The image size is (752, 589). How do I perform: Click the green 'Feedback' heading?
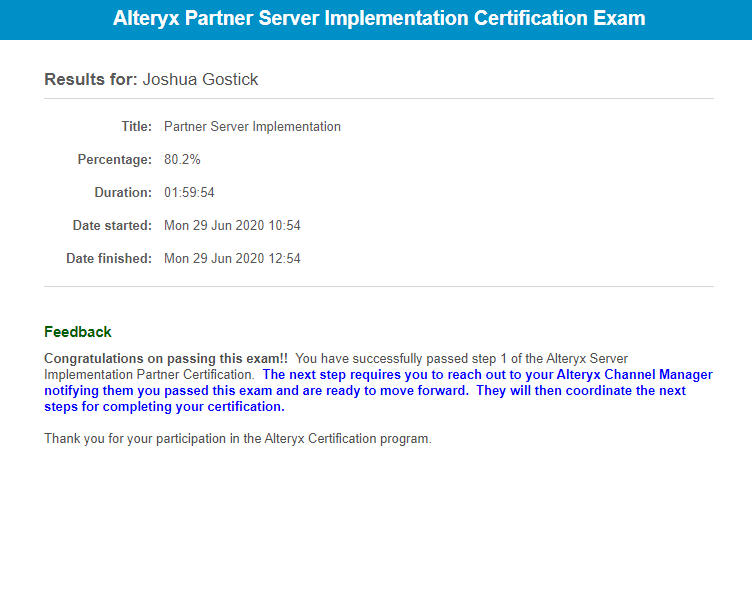(x=78, y=332)
